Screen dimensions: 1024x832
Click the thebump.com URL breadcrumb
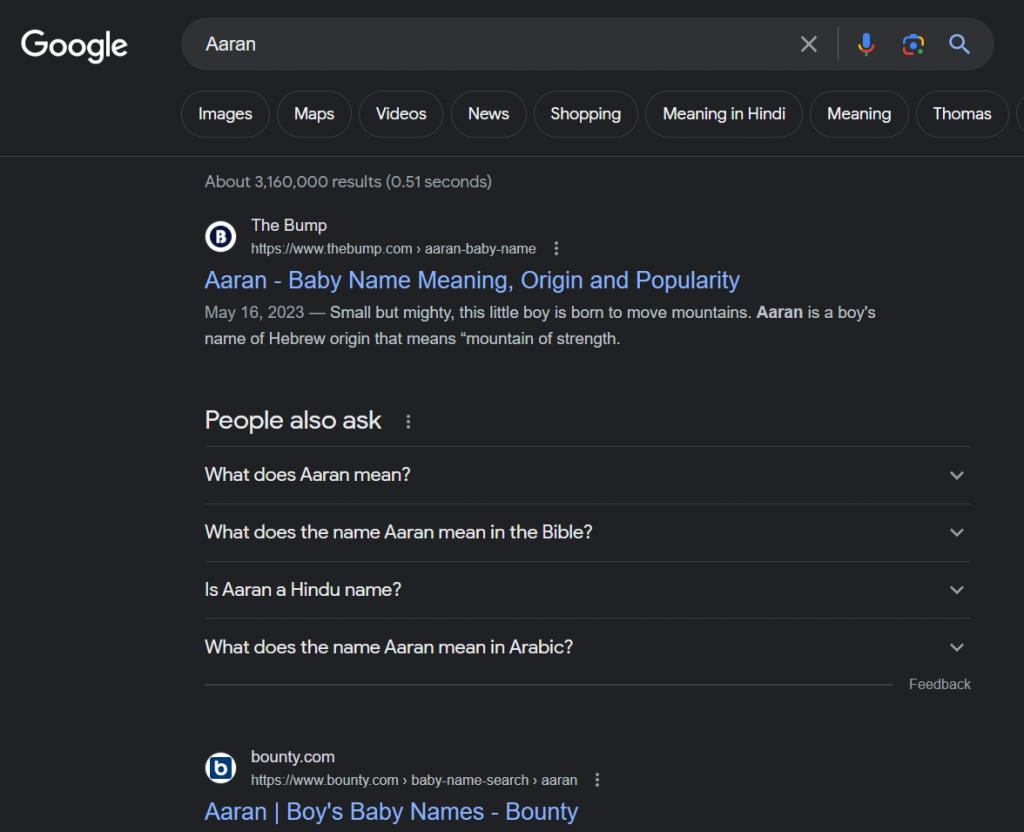pyautogui.click(x=393, y=249)
